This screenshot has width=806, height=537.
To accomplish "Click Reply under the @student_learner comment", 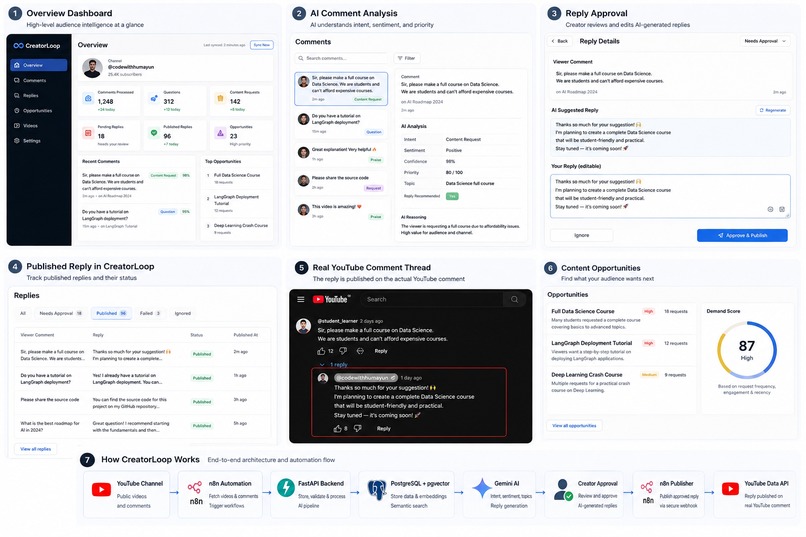I will [381, 351].
